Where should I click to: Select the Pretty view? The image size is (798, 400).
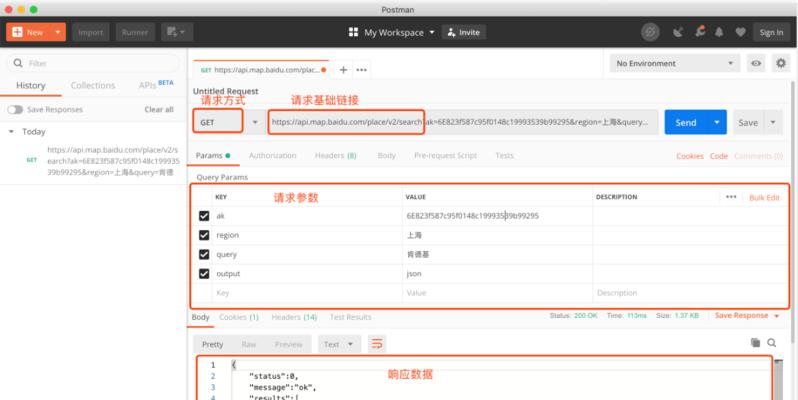pyautogui.click(x=212, y=345)
